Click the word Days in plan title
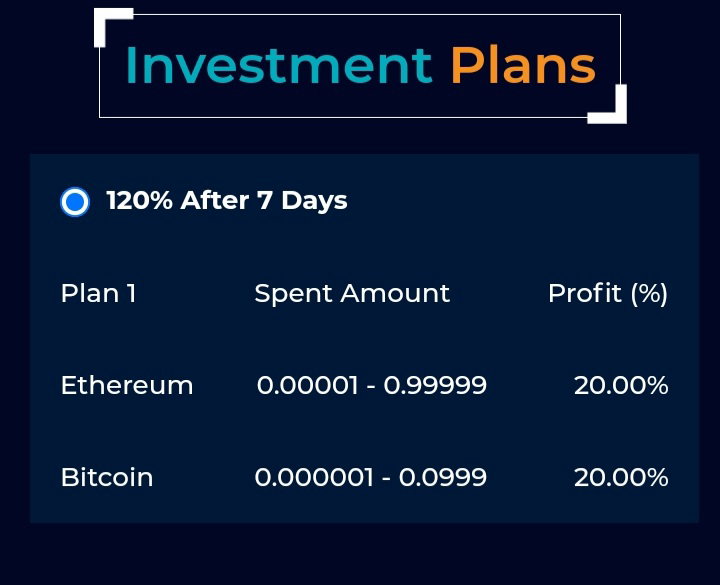720x585 pixels. (x=314, y=201)
